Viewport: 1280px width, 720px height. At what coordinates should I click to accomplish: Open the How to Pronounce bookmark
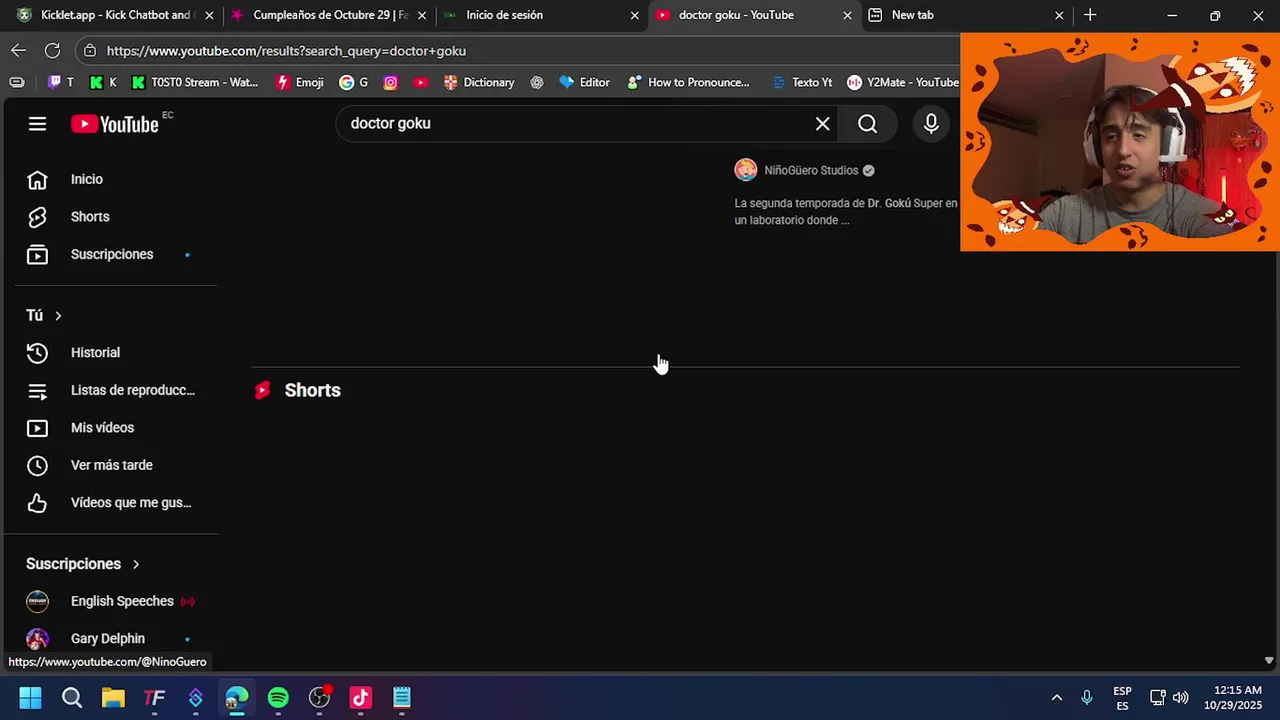(688, 82)
